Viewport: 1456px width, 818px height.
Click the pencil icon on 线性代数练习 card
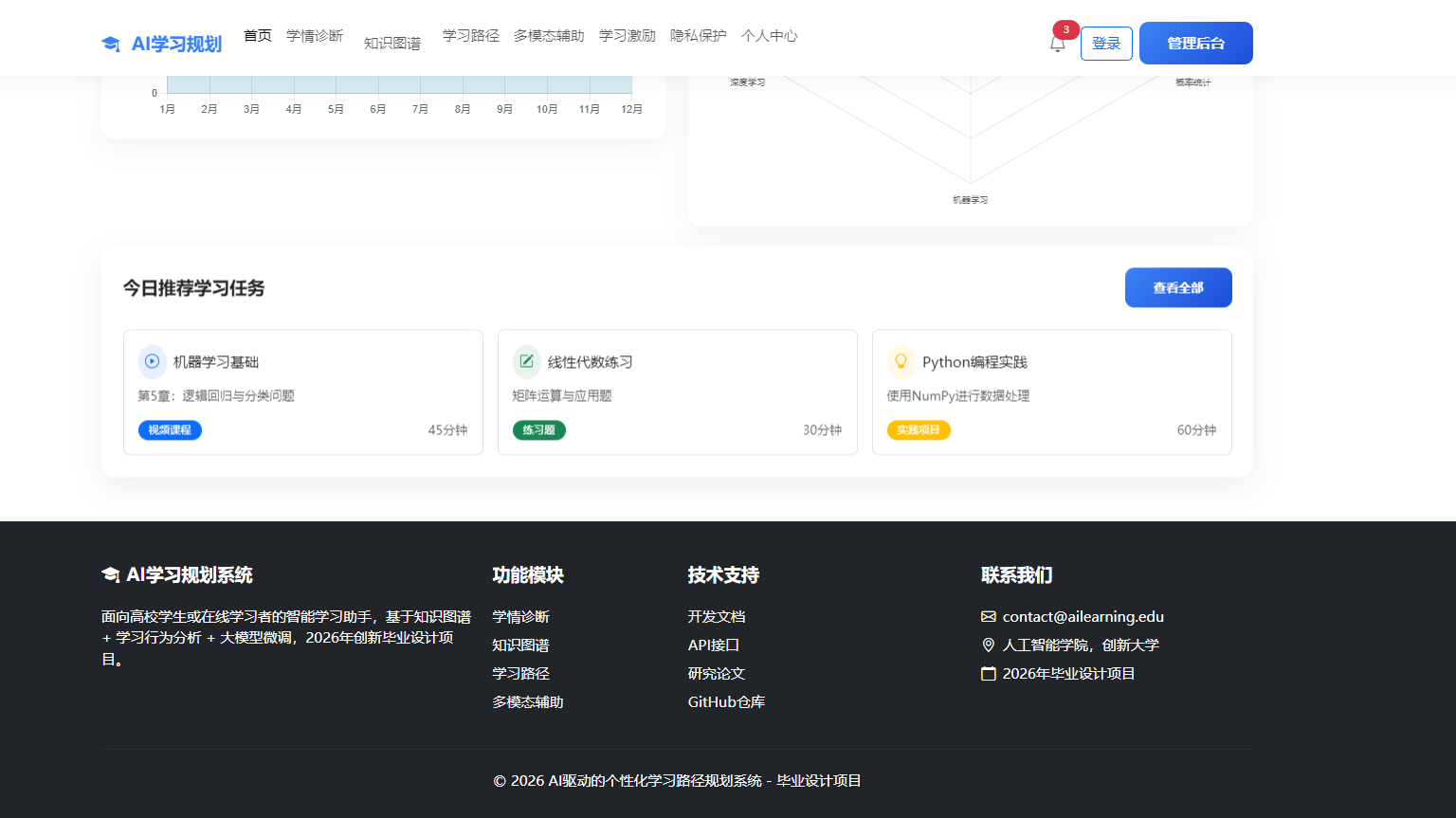tap(525, 361)
